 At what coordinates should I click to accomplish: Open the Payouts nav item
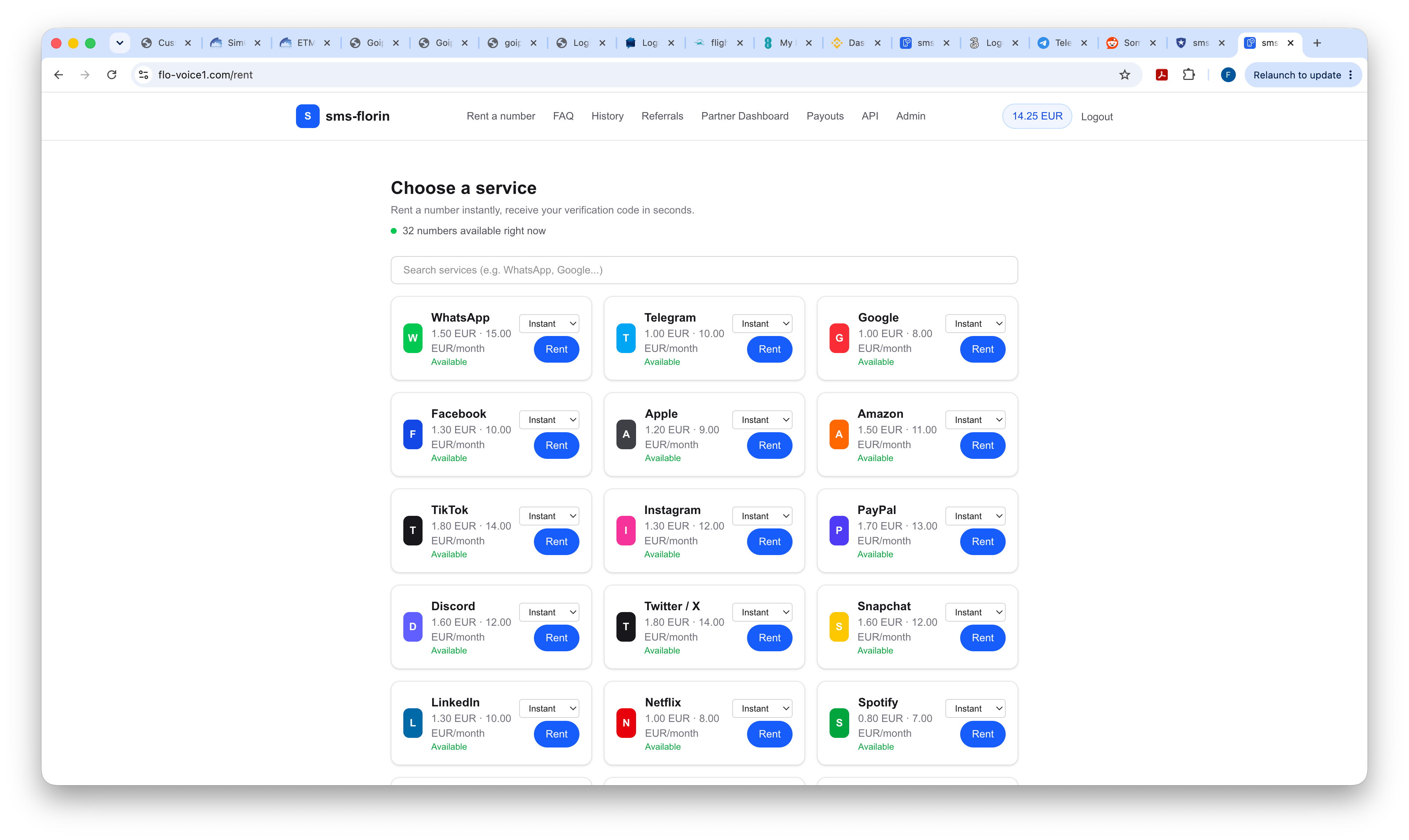[825, 116]
